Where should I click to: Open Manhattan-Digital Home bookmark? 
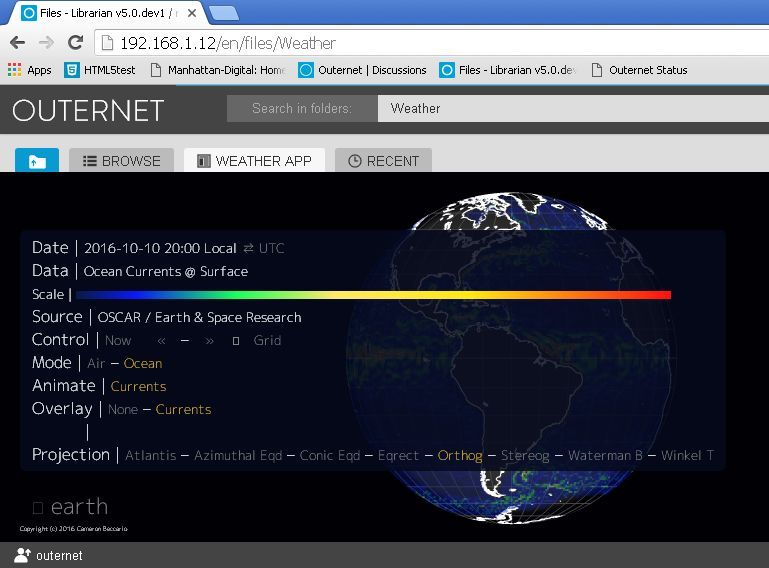pyautogui.click(x=218, y=70)
